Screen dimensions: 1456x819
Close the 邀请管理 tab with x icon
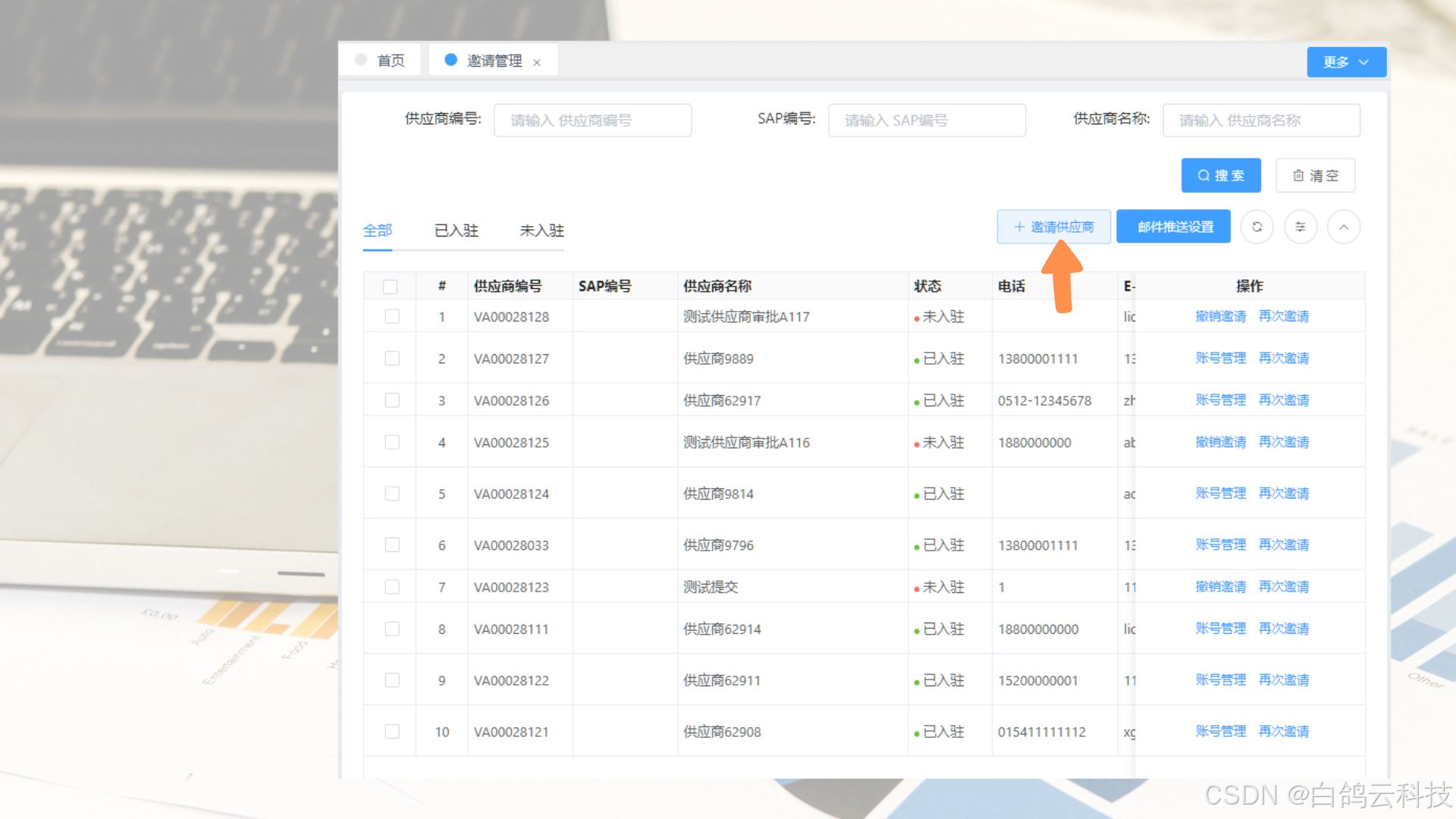(537, 62)
